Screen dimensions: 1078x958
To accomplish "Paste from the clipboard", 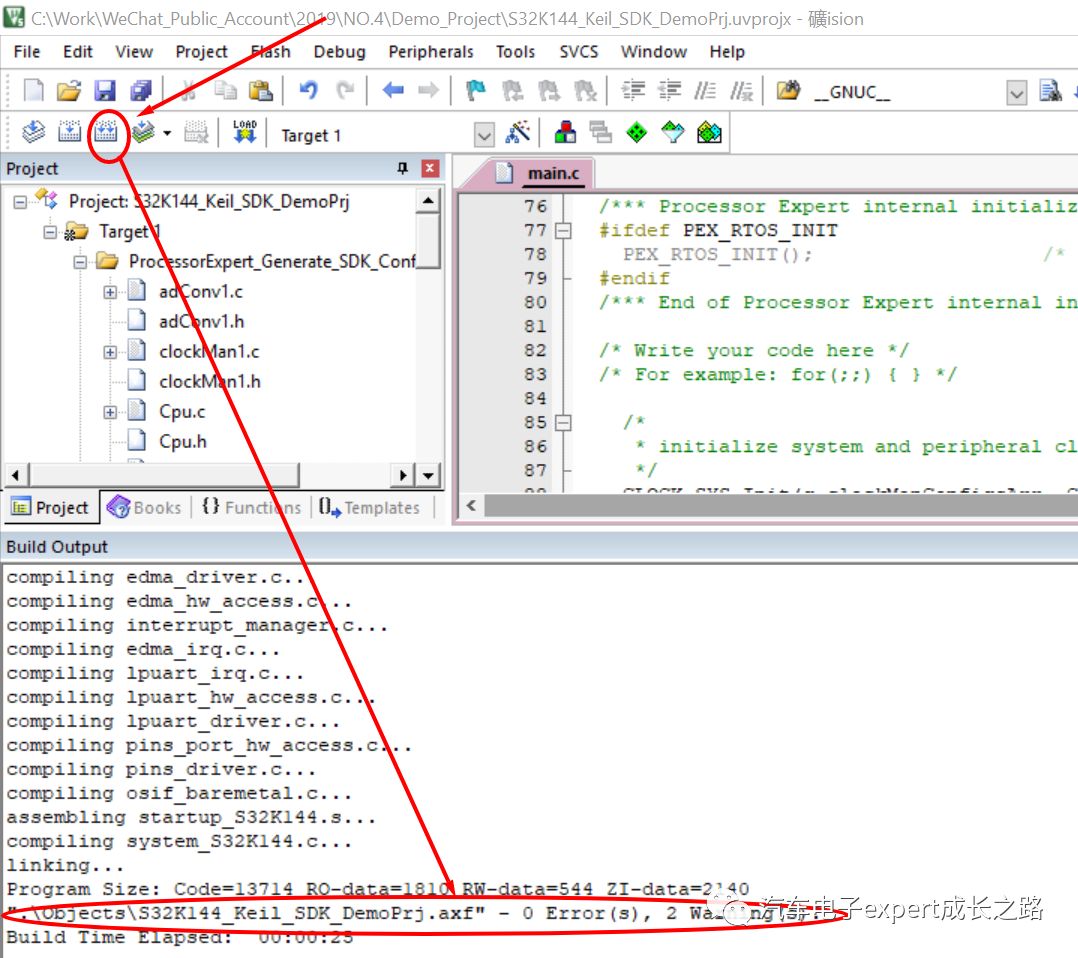I will pos(261,91).
